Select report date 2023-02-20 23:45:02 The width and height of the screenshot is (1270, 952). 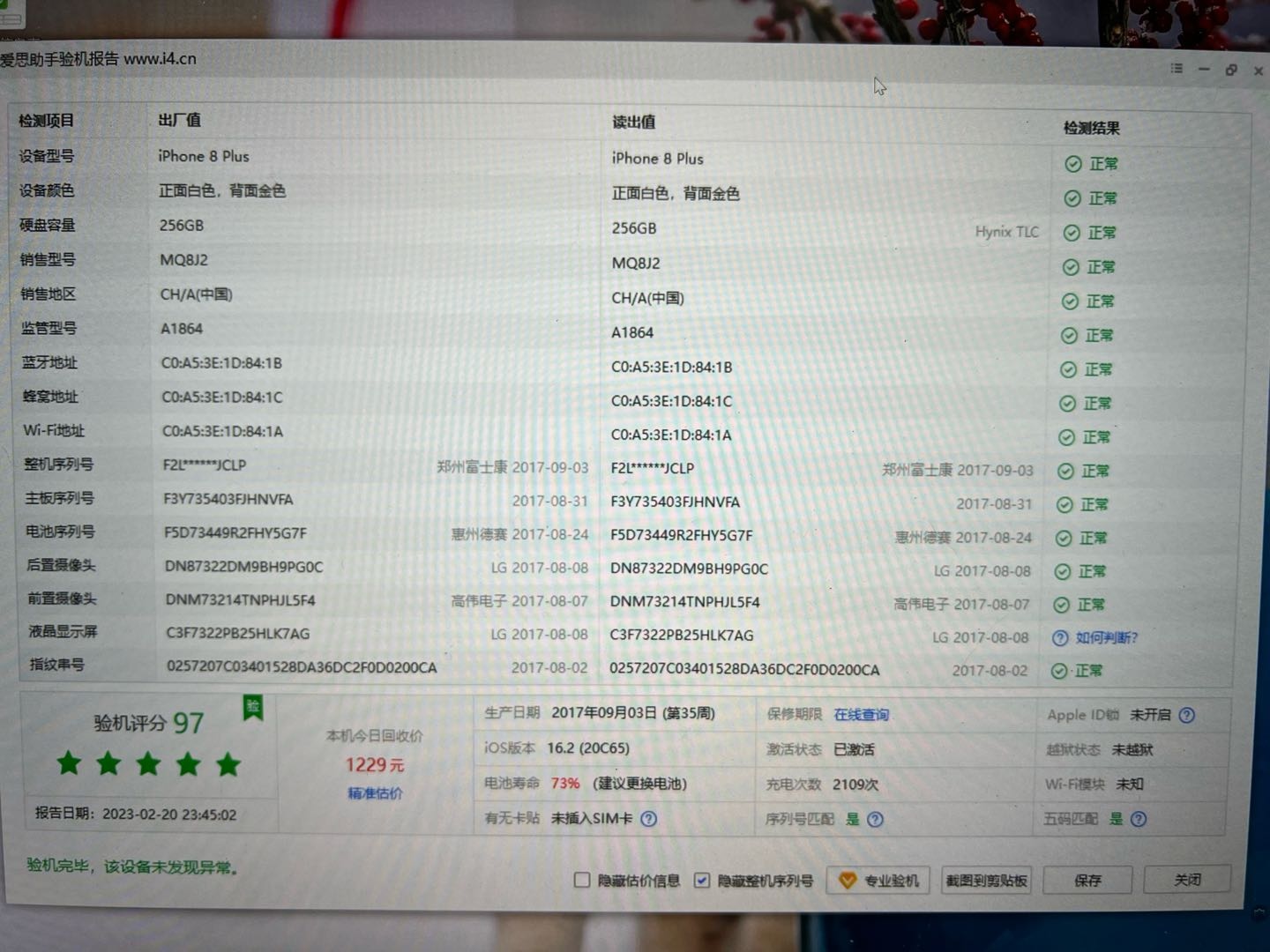tap(169, 814)
